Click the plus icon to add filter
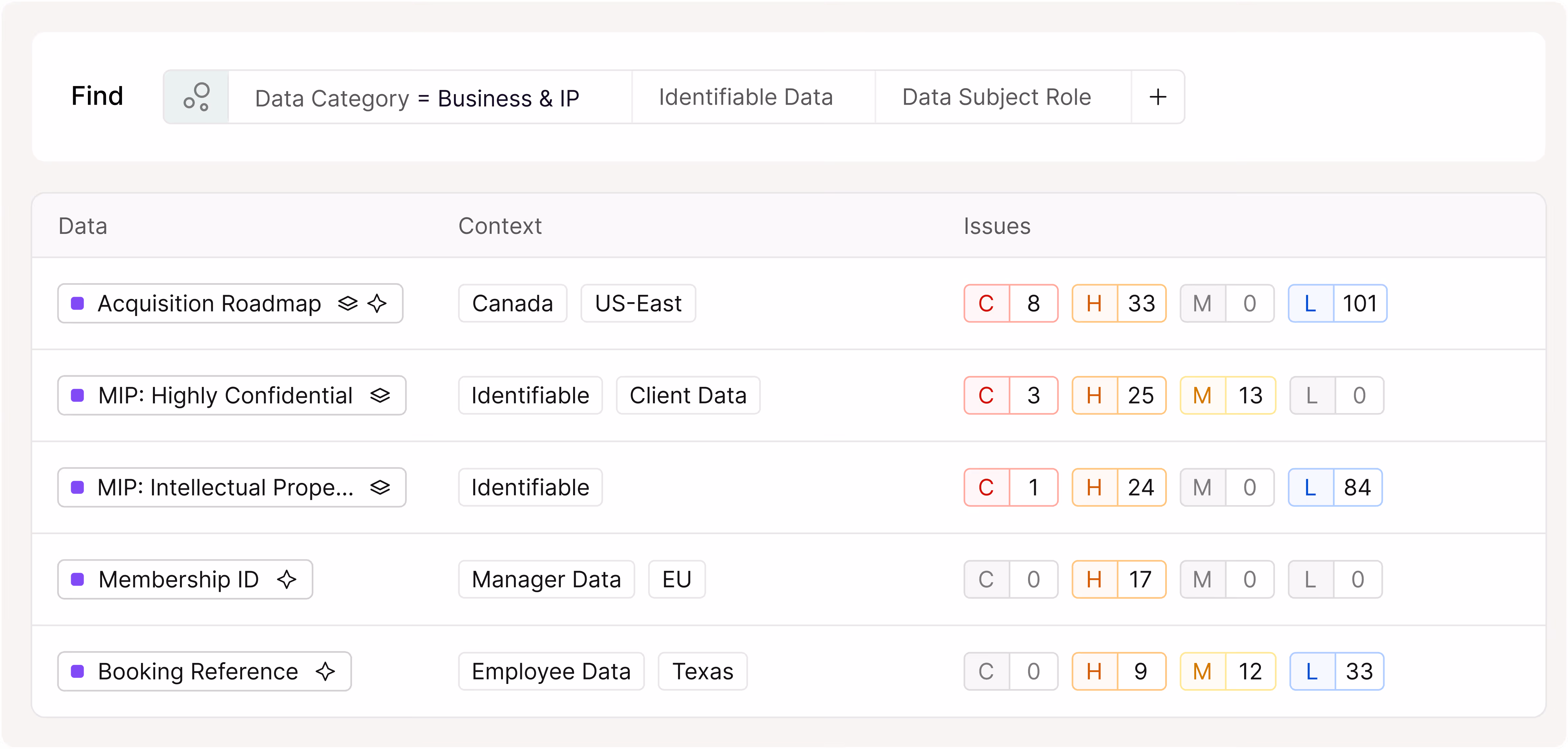 pos(1158,97)
